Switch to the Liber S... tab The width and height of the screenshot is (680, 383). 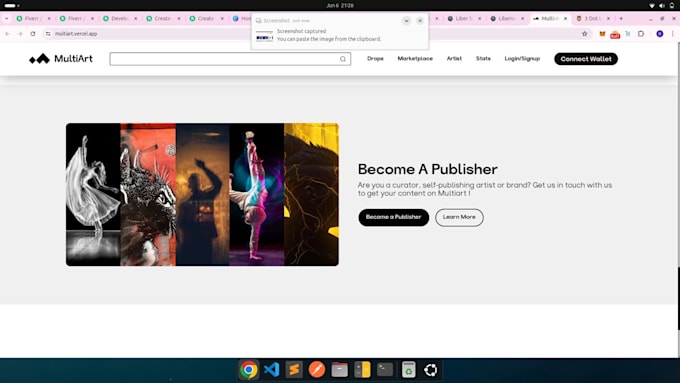tap(463, 19)
